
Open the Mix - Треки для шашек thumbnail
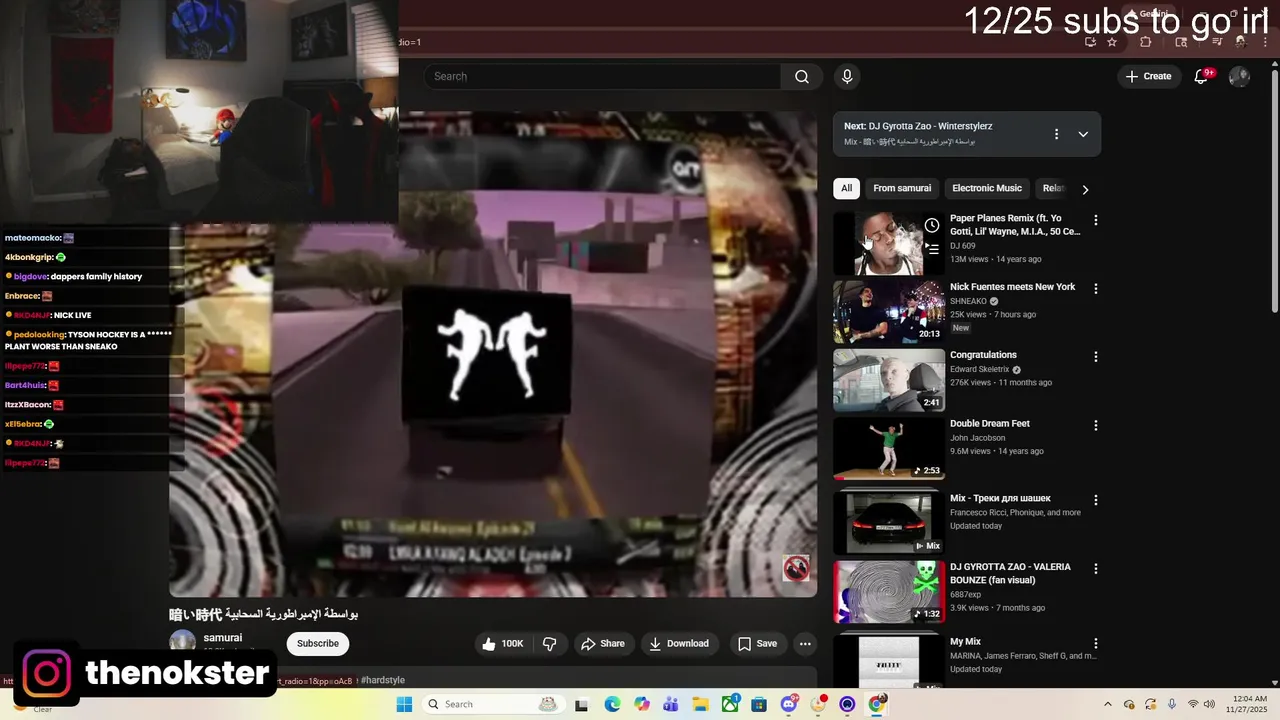point(889,523)
